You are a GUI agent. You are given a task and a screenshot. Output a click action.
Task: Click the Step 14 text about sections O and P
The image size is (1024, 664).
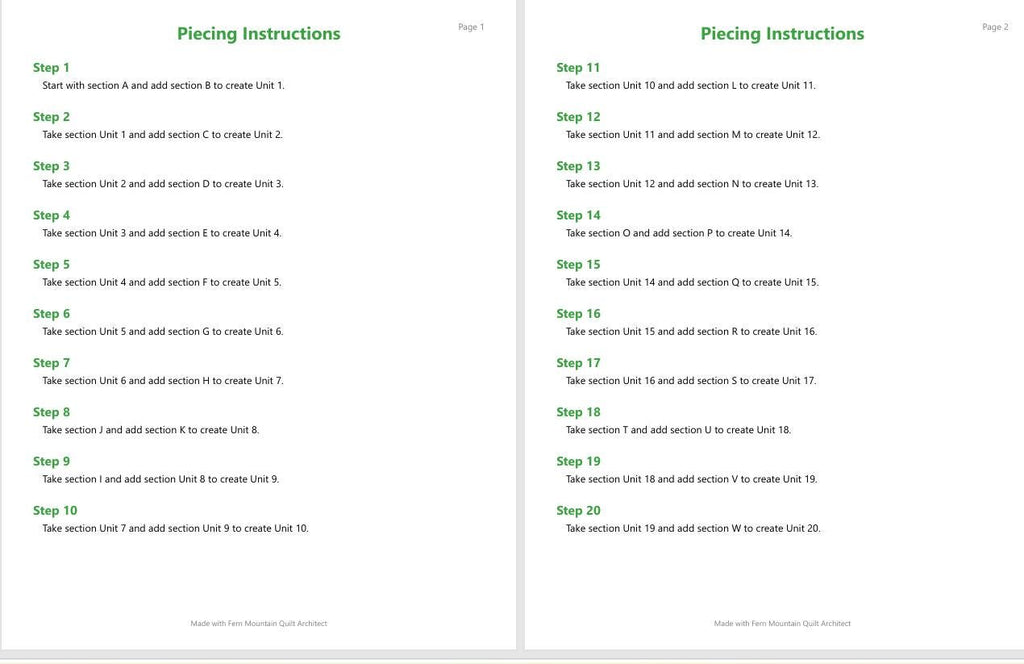[x=679, y=233]
